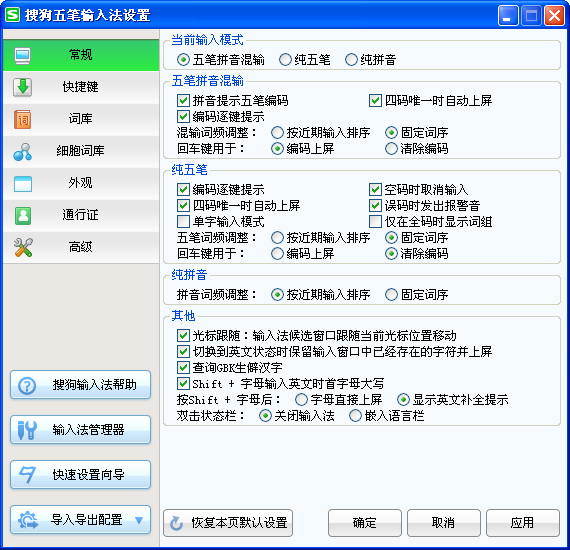Screen dimensions: 570x550
Task: Toggle 切换到英文状态时保留输入 checkbox
Action: (x=183, y=352)
